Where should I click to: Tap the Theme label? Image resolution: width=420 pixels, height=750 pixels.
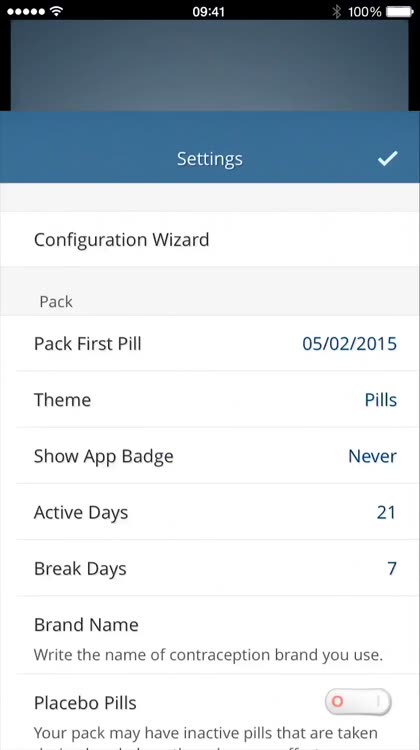[x=62, y=400]
